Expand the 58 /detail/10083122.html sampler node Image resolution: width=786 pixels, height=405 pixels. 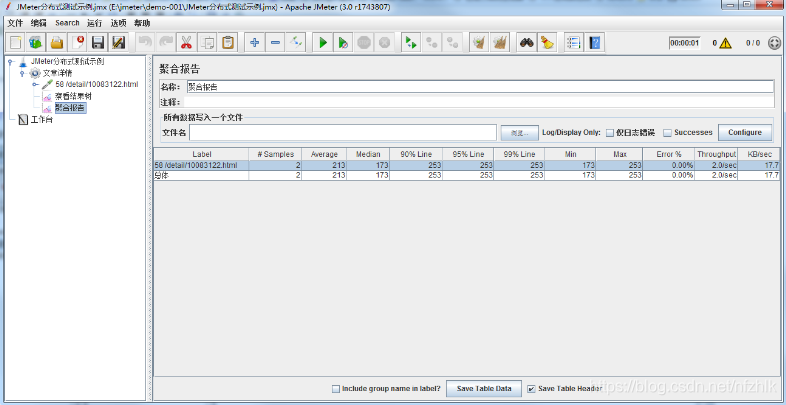click(x=35, y=85)
